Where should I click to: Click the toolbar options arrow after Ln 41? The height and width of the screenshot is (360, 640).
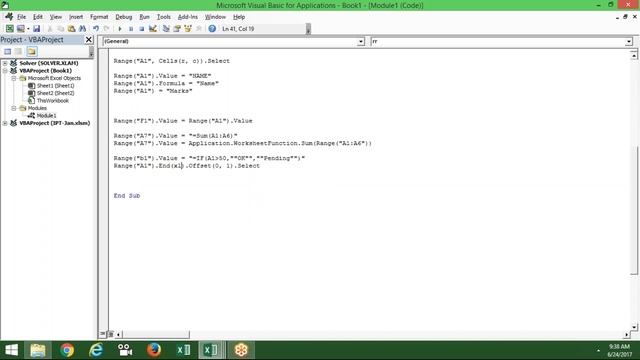[308, 29]
